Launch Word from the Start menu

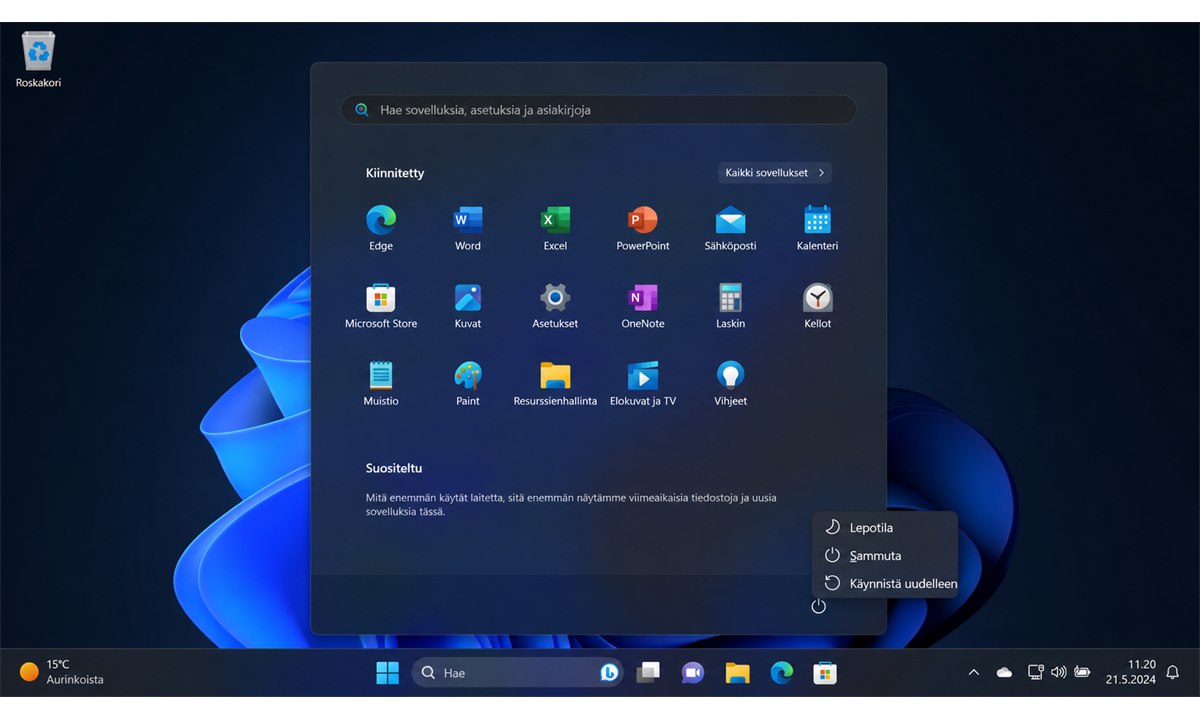[468, 228]
